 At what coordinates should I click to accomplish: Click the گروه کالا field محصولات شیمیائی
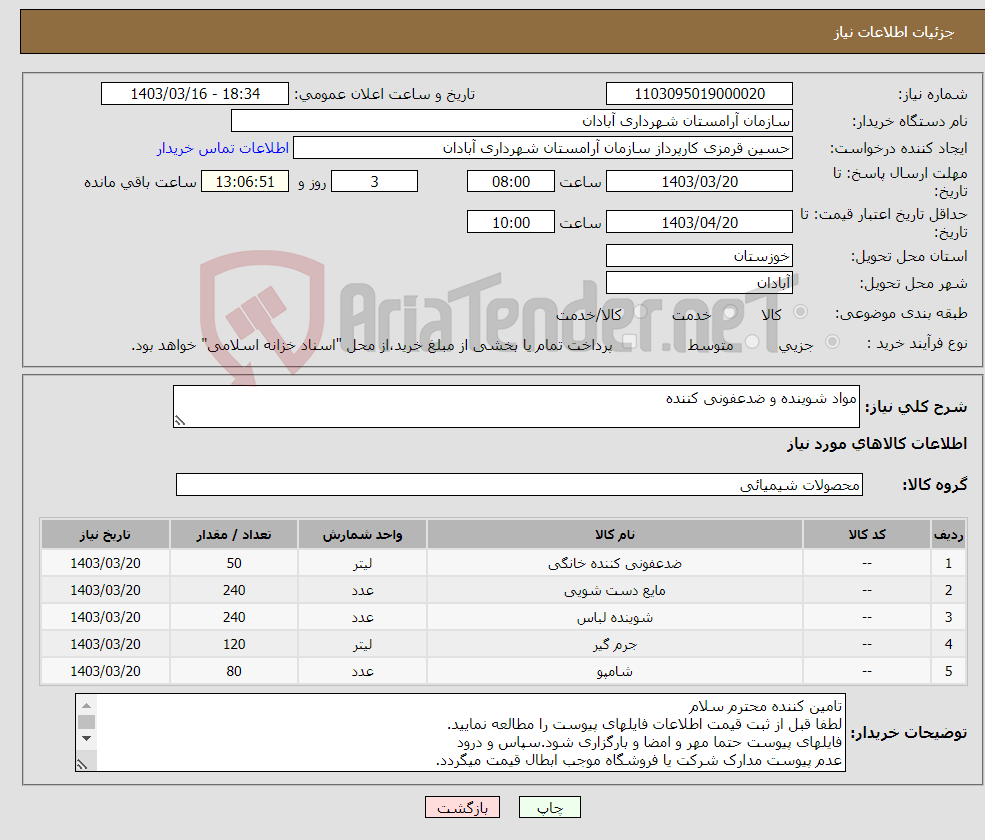click(x=520, y=484)
